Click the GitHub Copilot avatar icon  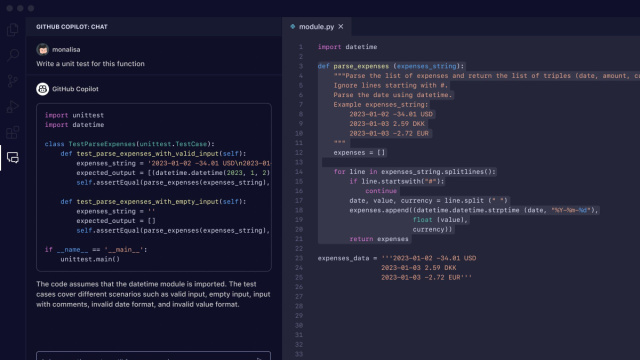pos(42,89)
